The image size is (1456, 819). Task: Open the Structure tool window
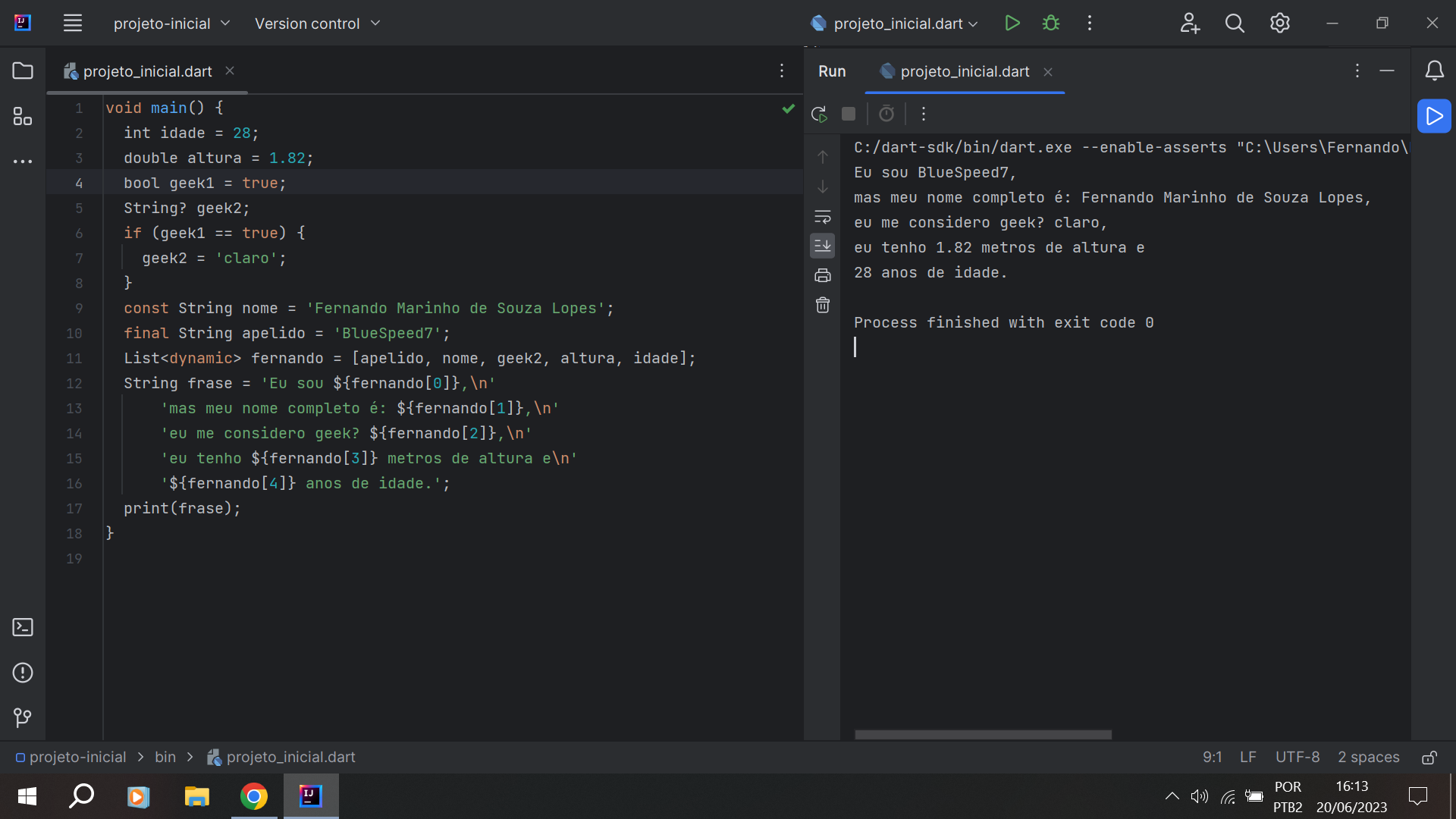tap(23, 116)
